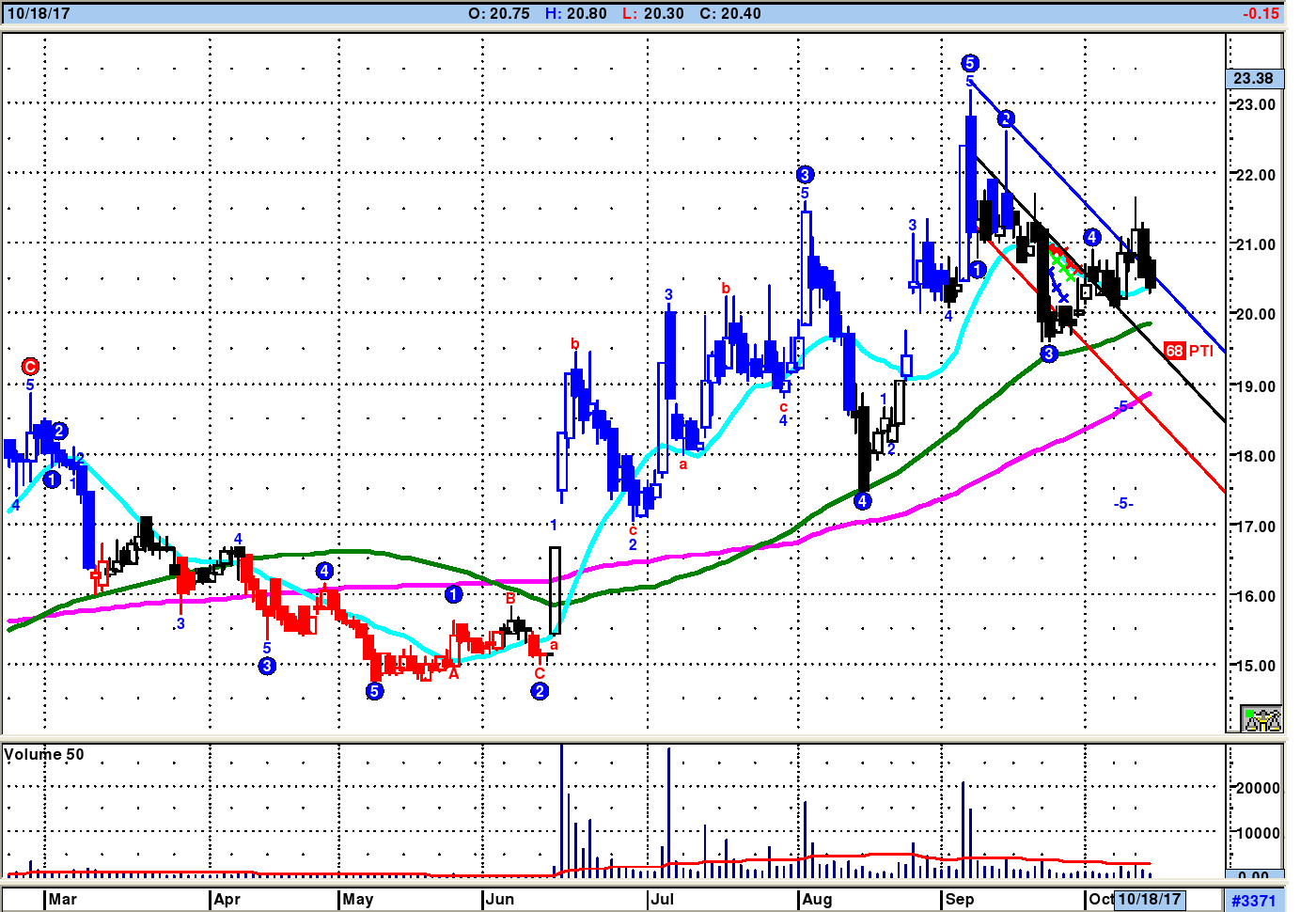The width and height of the screenshot is (1316, 912).
Task: Click the 20.00 price axis label
Action: pos(1256,314)
